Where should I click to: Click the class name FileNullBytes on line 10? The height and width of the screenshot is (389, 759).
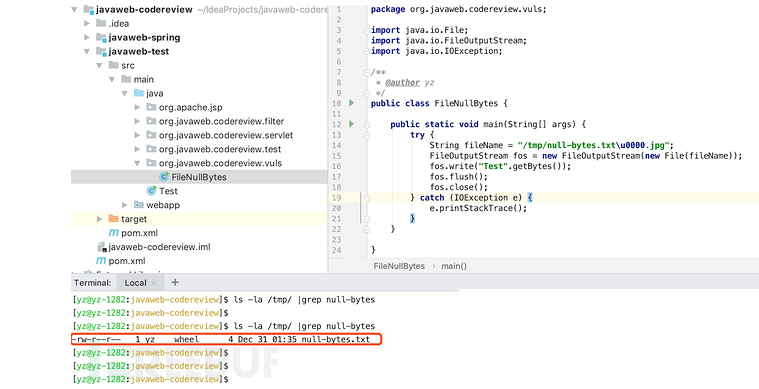pyautogui.click(x=466, y=104)
